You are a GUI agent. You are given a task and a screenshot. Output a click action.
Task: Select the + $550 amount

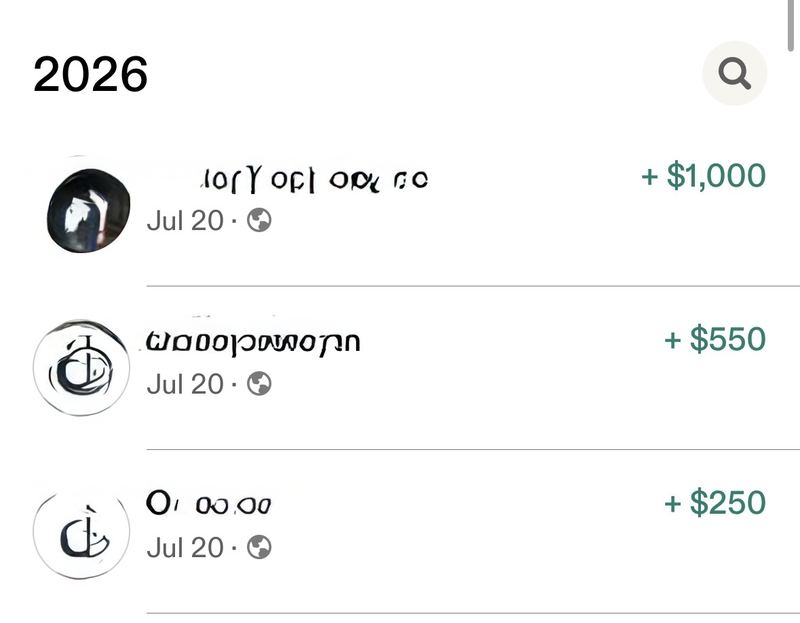pyautogui.click(x=715, y=339)
